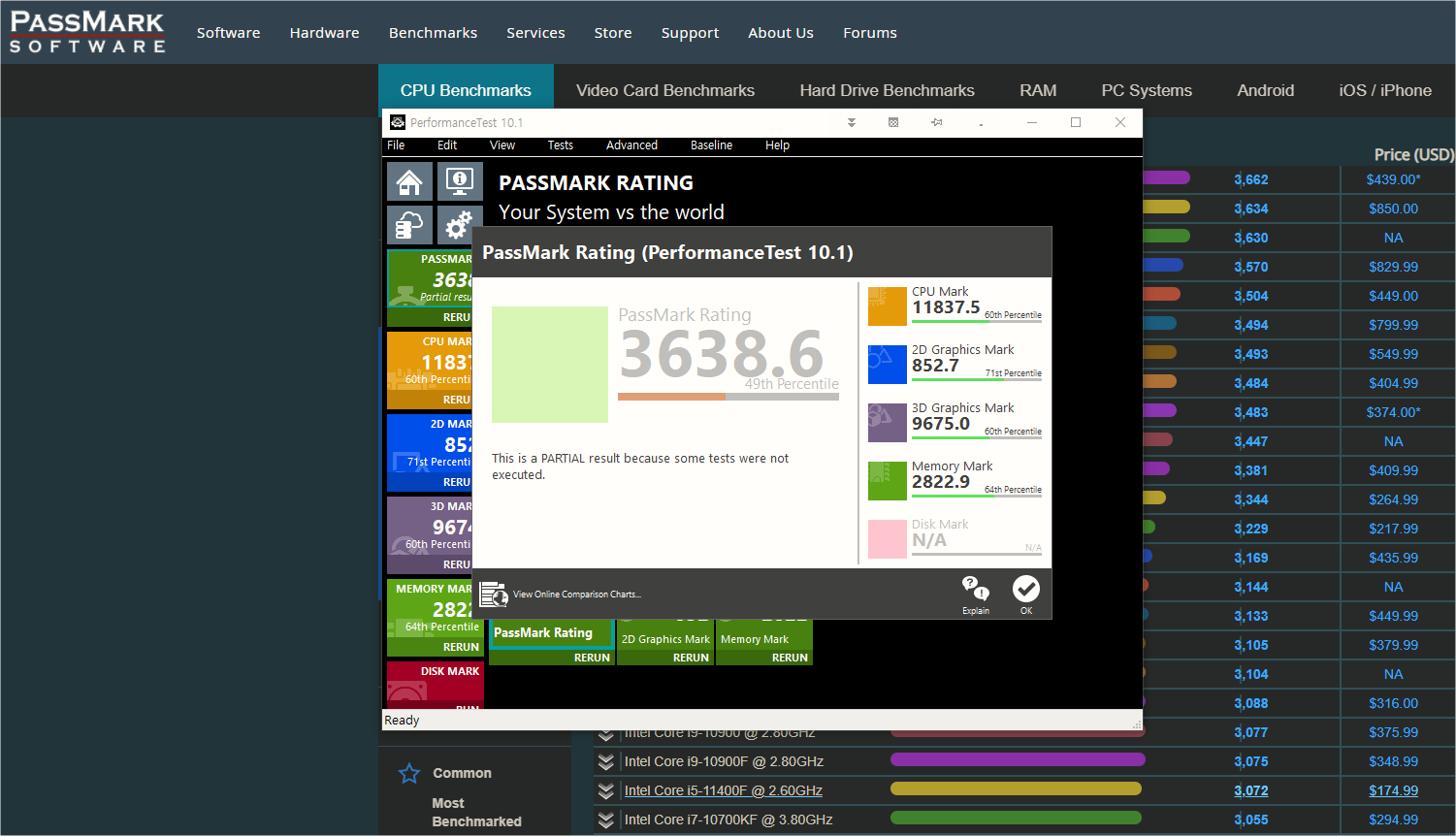Click the Price (USD) column header
The height and width of the screenshot is (836, 1456).
pyautogui.click(x=1413, y=154)
